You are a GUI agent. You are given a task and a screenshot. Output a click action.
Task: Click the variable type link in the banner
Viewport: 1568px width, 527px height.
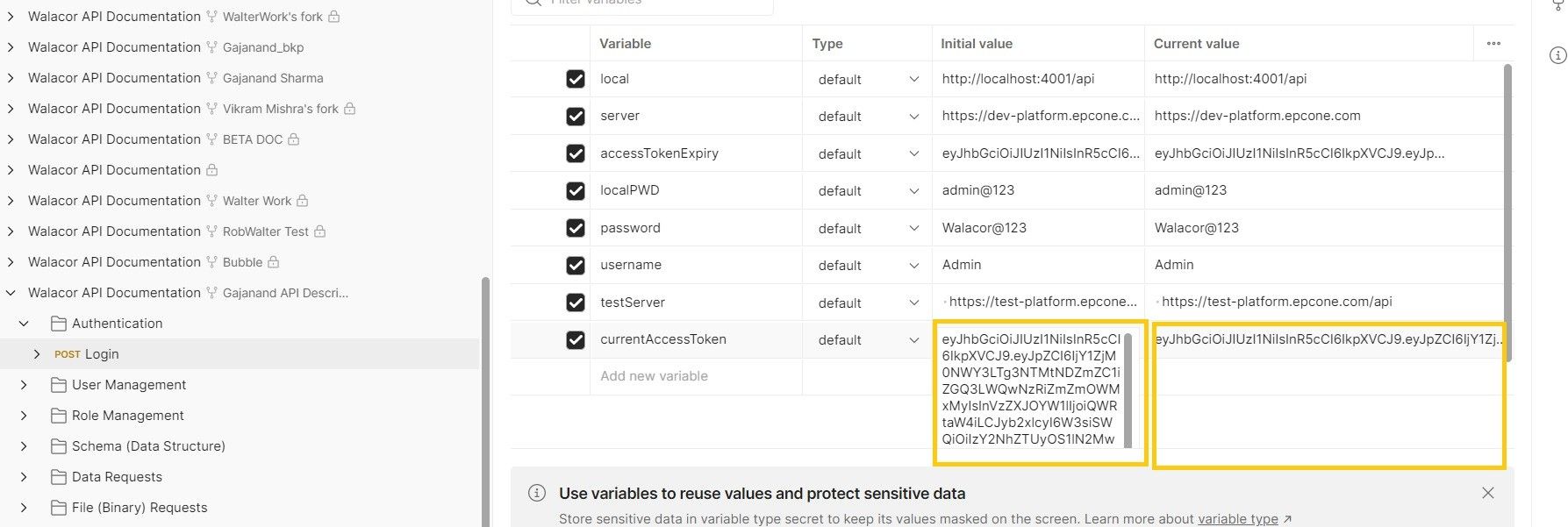click(x=1237, y=518)
